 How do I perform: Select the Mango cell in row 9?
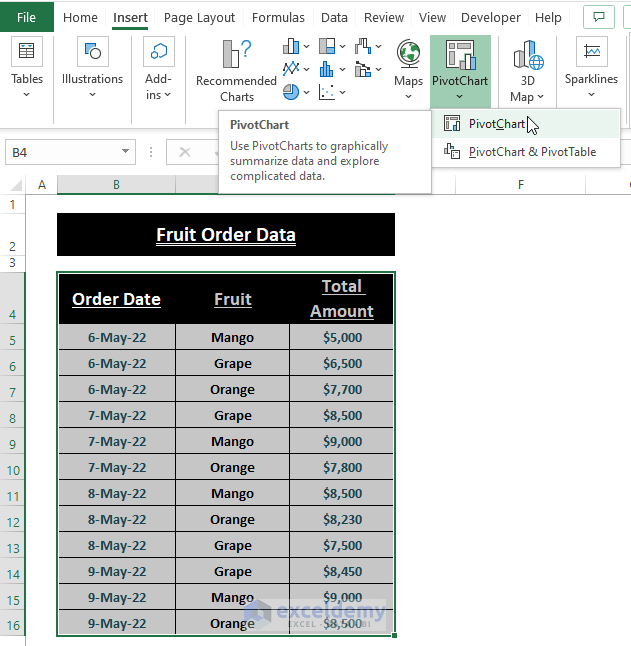[x=232, y=441]
